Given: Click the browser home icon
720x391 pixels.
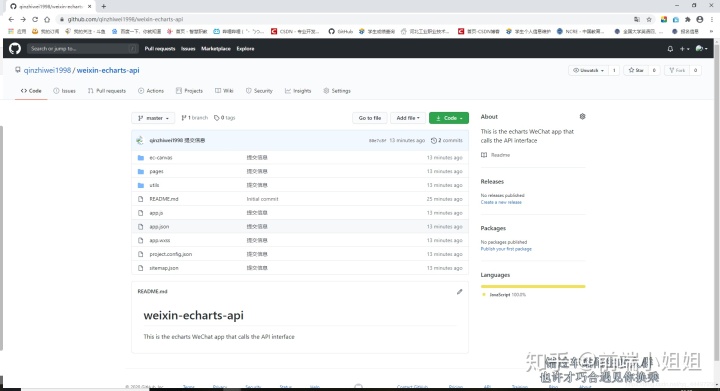Looking at the screenshot, I should click(x=47, y=19).
